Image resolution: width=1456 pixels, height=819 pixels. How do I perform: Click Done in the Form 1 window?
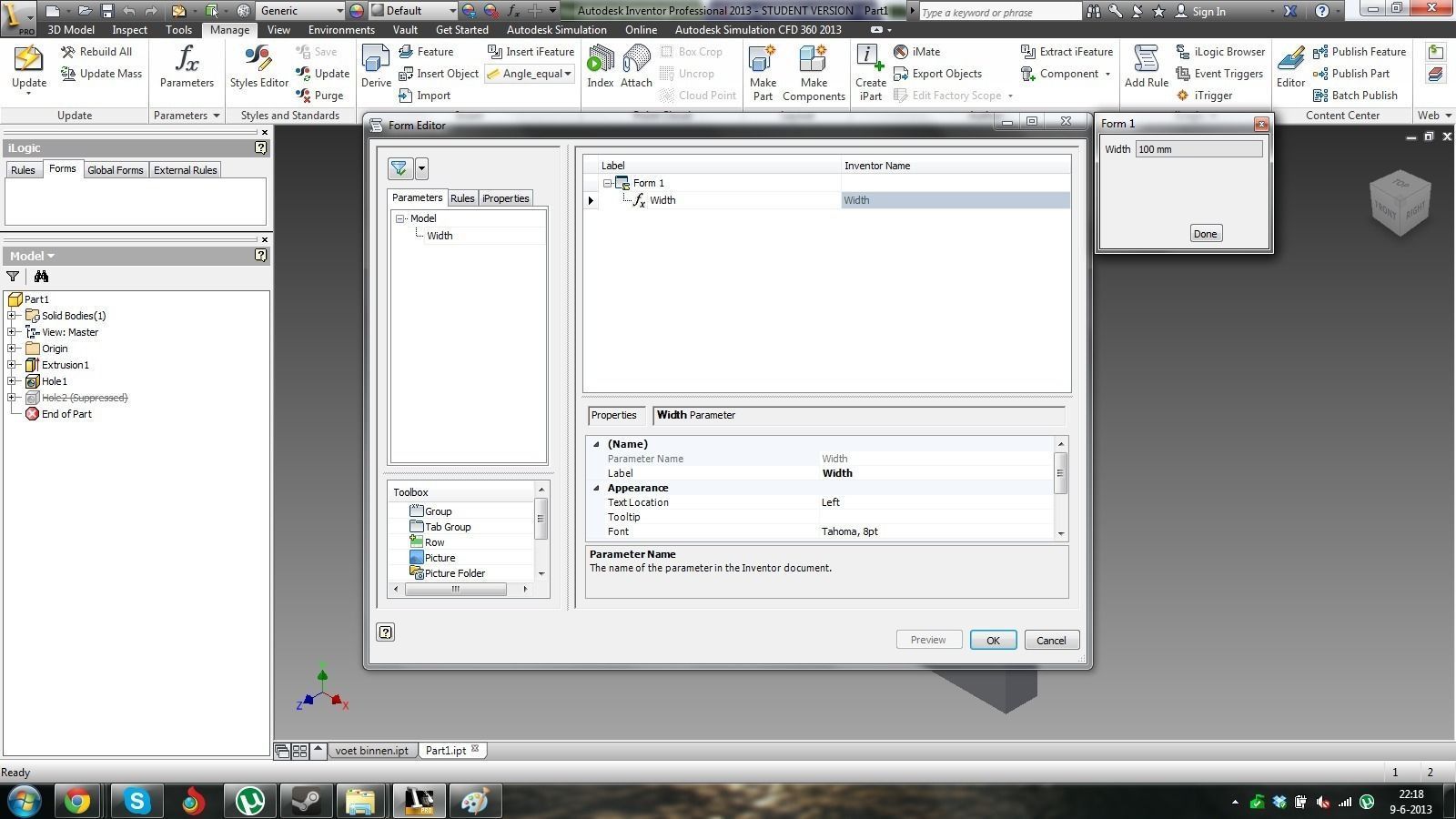[1205, 234]
